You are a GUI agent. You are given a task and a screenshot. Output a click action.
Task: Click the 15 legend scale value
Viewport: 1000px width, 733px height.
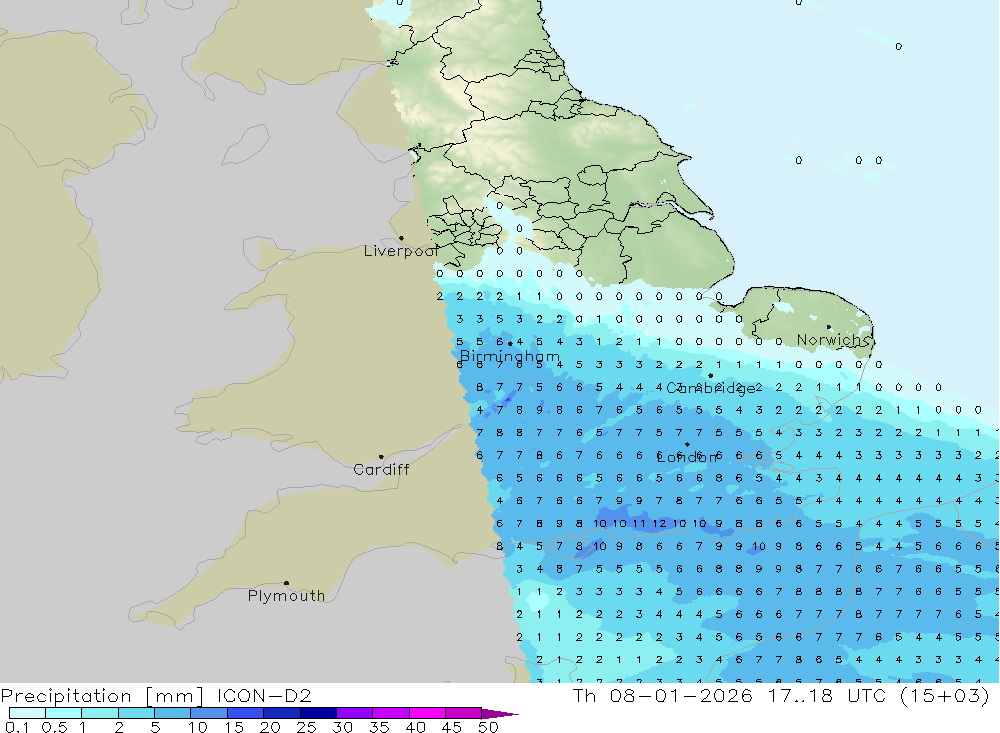(x=233, y=727)
